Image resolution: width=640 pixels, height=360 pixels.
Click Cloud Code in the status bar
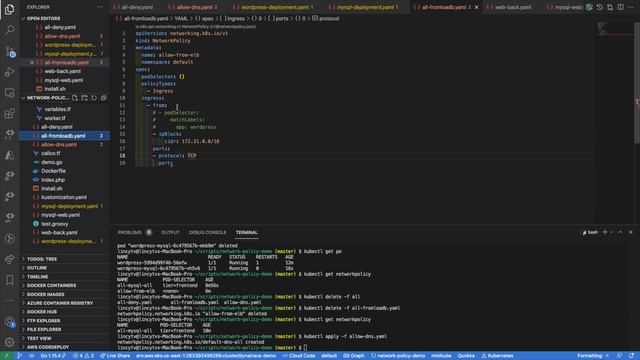point(299,356)
